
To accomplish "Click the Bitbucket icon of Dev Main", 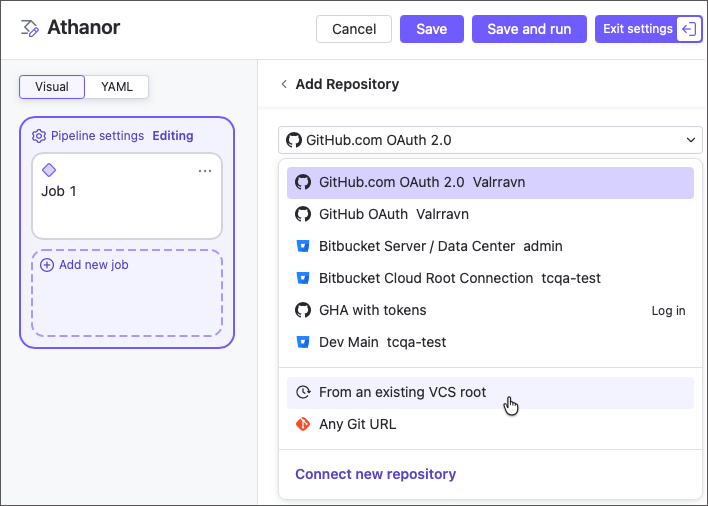I will click(303, 343).
